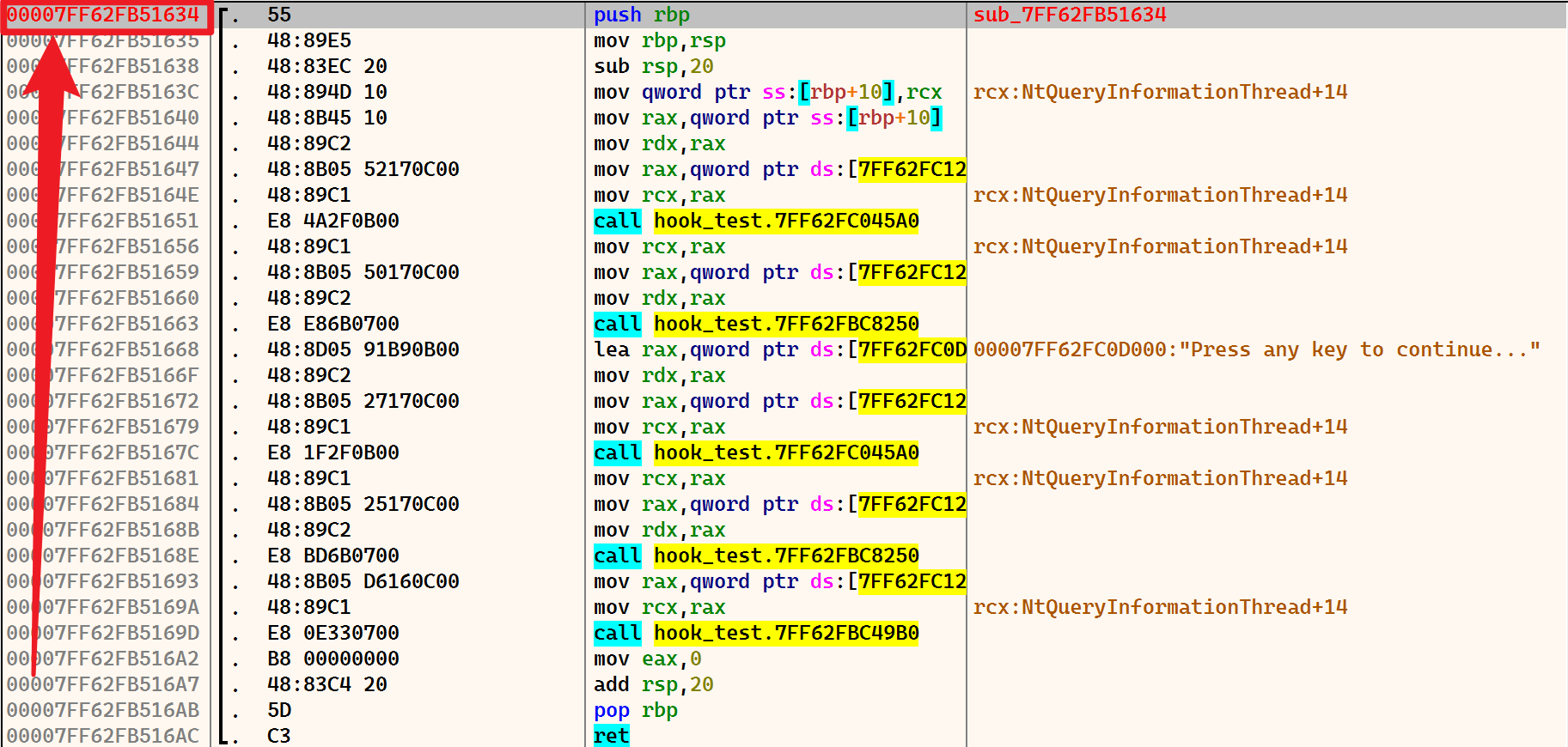Select address 00007FF62FB516AB
1568x747 pixels.
point(103,711)
